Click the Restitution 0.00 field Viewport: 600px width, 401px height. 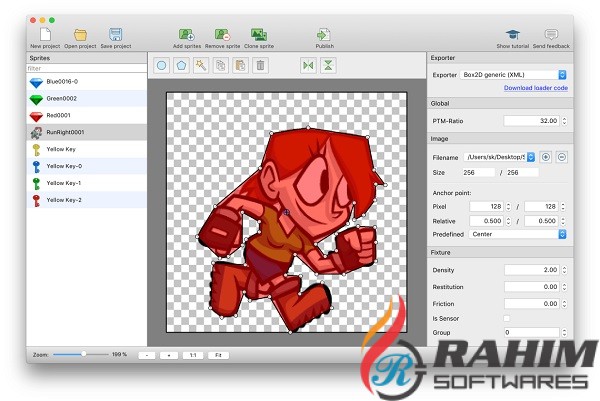(532, 287)
